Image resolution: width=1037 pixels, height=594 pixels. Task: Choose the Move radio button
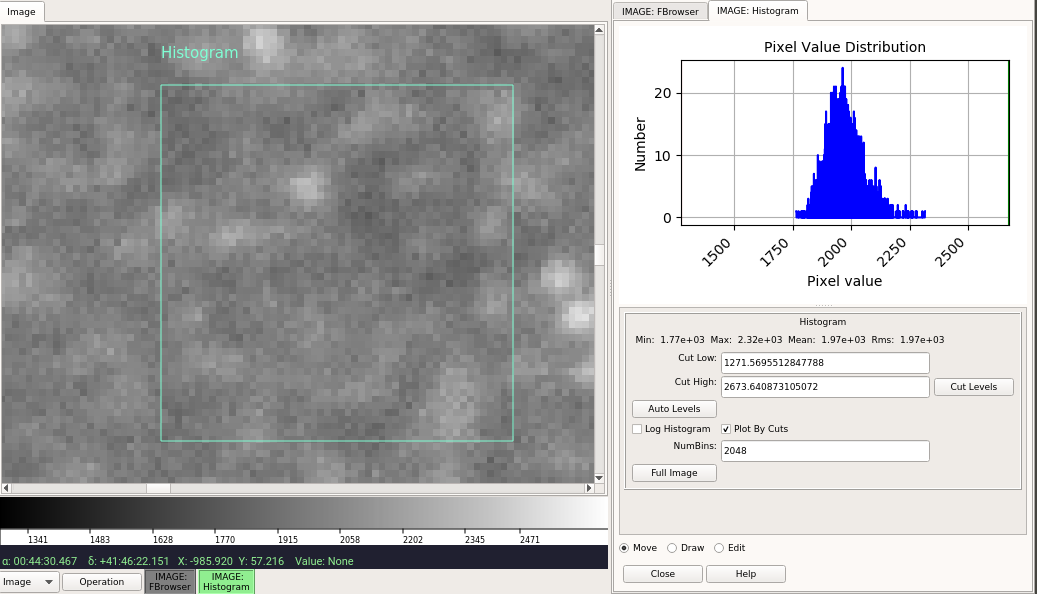point(624,548)
